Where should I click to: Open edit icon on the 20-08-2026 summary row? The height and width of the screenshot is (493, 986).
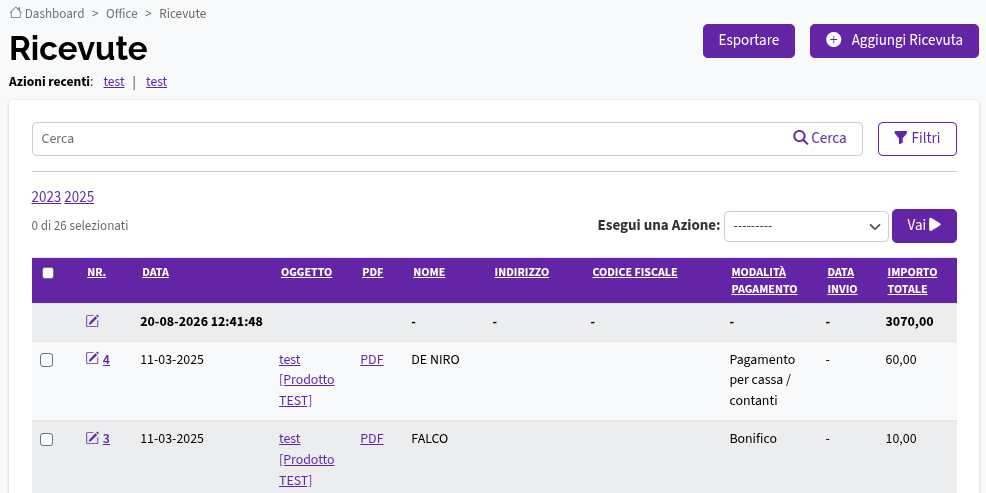[92, 321]
